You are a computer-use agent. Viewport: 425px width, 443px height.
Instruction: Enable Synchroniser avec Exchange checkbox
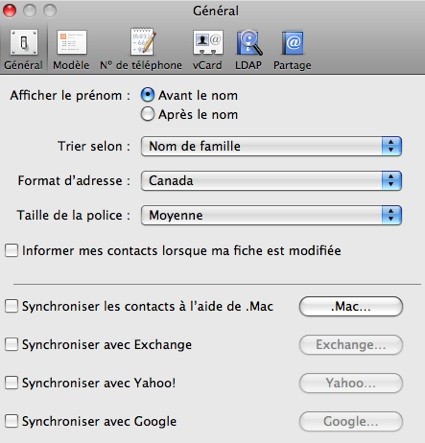point(11,344)
